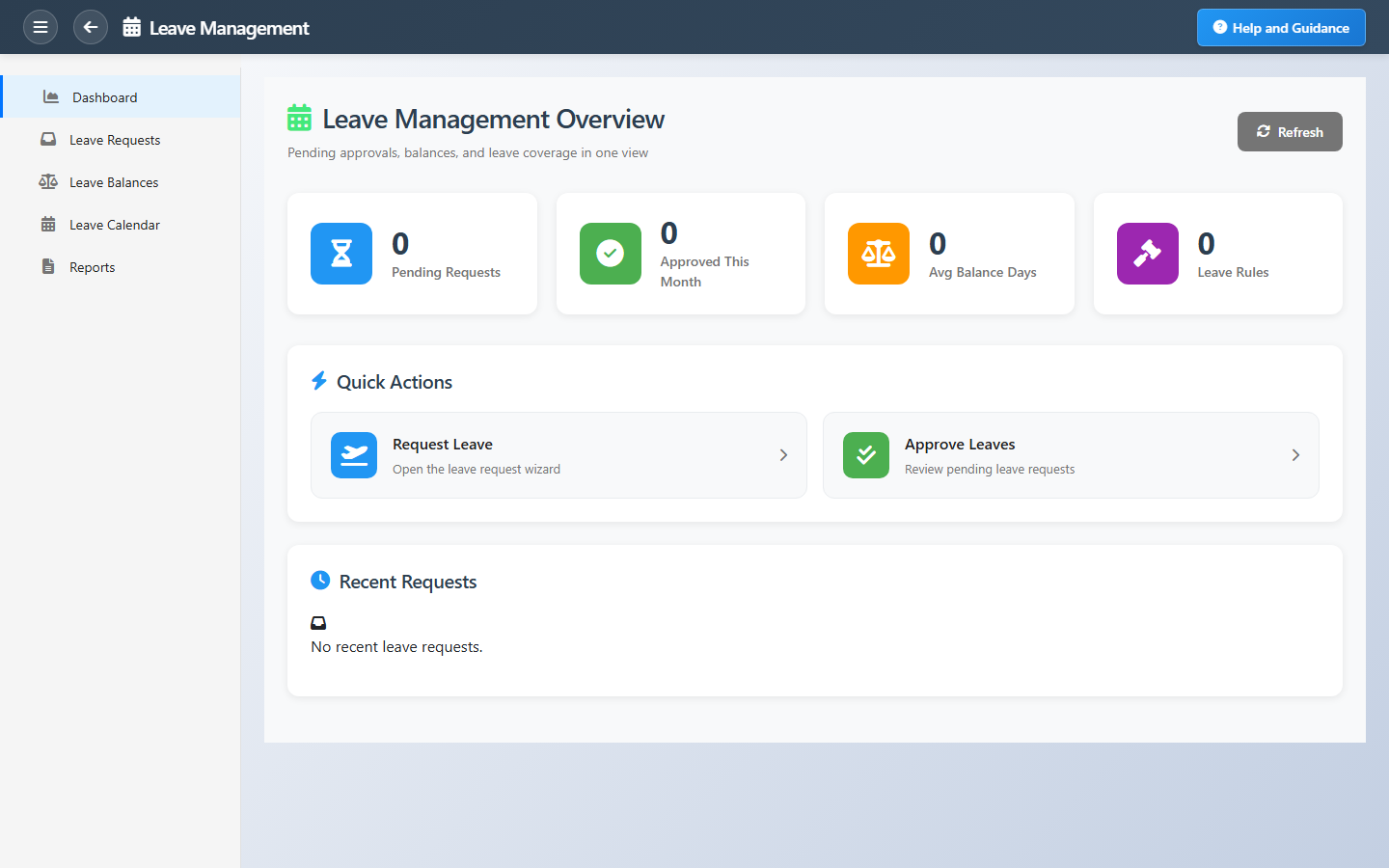Select Leave Calendar from sidebar
1389x868 pixels.
pyautogui.click(x=114, y=225)
